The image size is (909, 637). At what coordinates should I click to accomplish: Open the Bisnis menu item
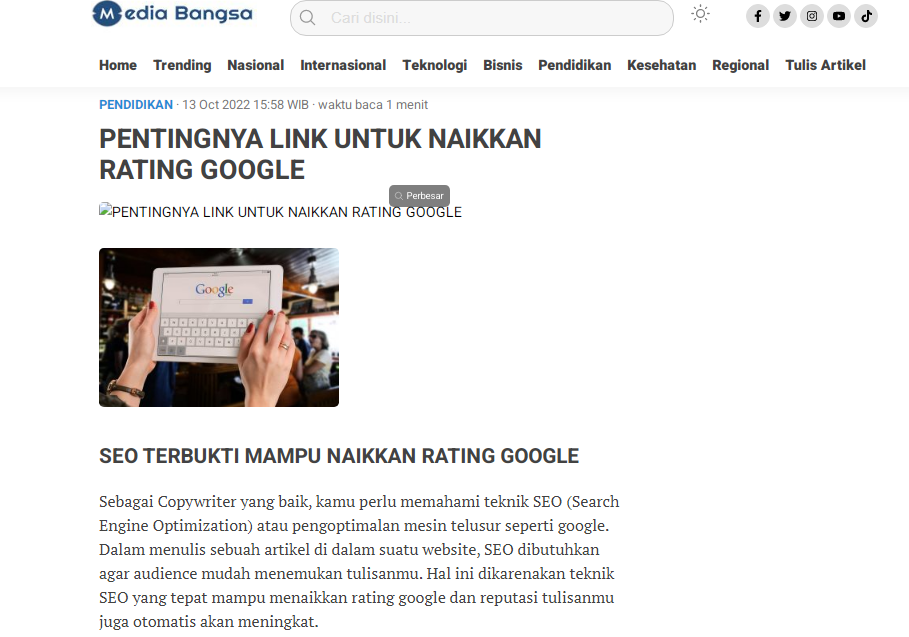pos(502,65)
